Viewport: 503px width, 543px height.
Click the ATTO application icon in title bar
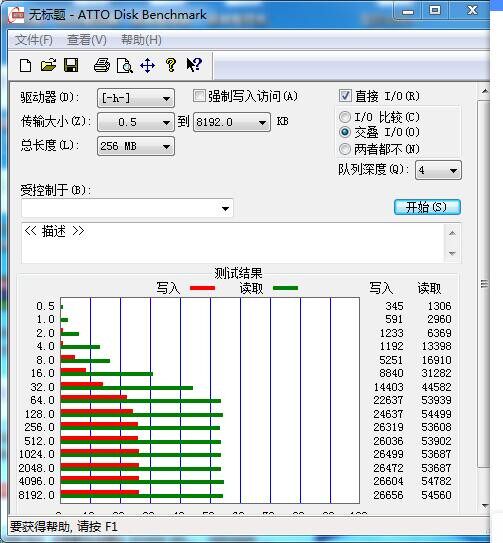click(x=16, y=15)
